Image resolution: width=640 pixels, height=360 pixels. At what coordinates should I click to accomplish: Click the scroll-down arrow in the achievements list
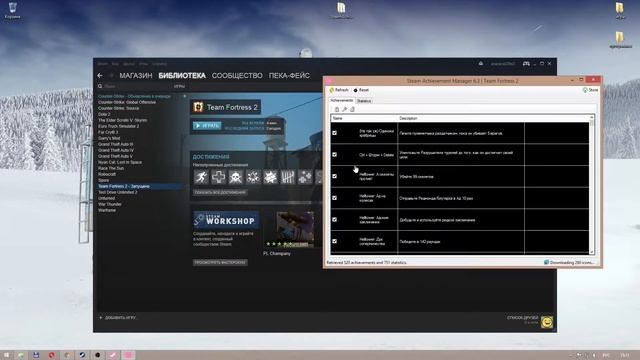pos(591,253)
